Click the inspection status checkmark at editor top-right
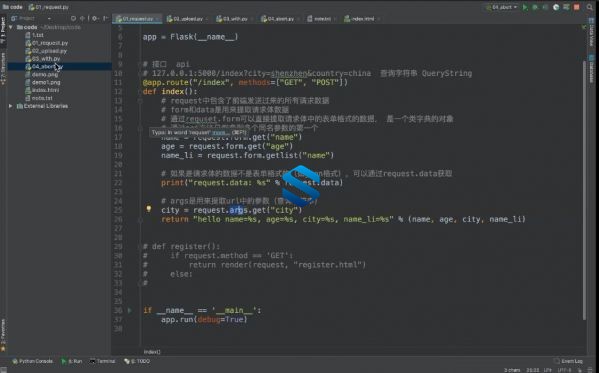The height and width of the screenshot is (373, 599). pos(584,27)
